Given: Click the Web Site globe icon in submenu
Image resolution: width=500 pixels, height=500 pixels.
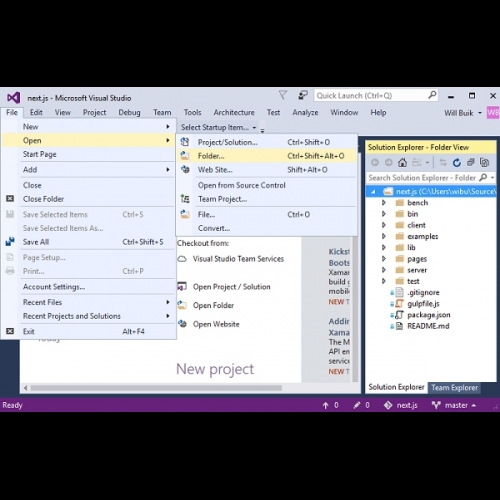Looking at the screenshot, I should pos(185,169).
